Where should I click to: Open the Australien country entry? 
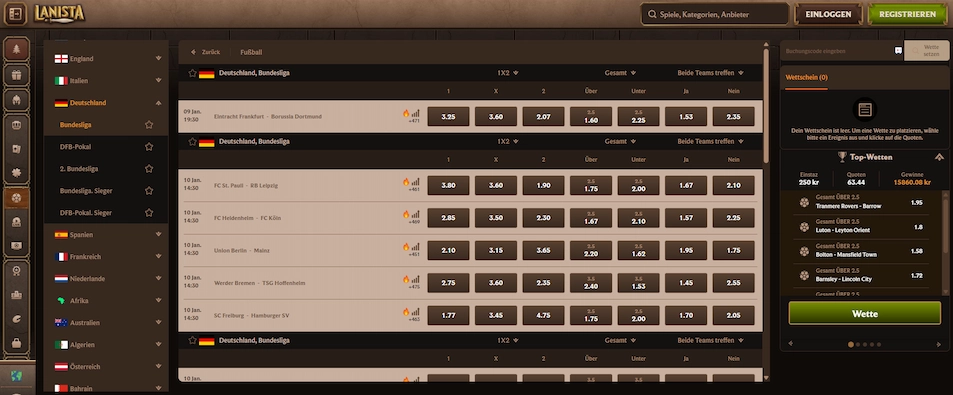coord(106,323)
